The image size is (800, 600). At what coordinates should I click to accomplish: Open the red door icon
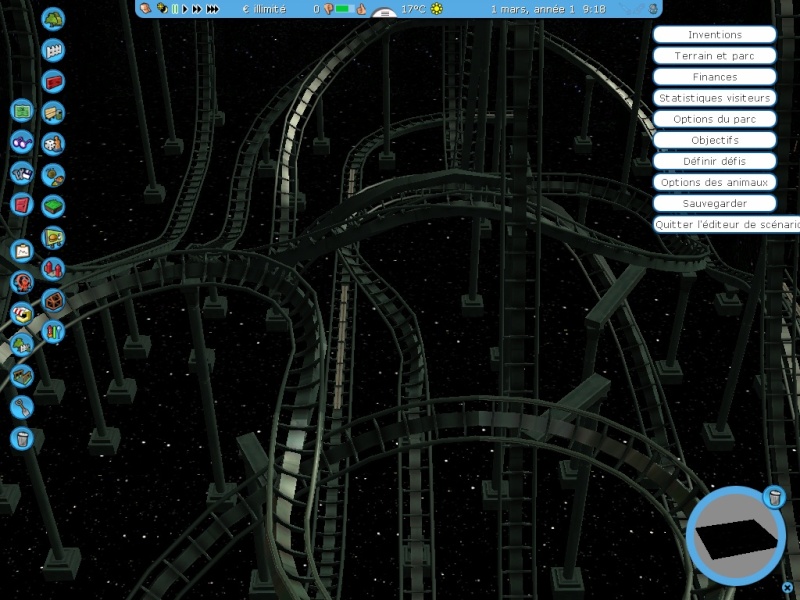[x=21, y=205]
